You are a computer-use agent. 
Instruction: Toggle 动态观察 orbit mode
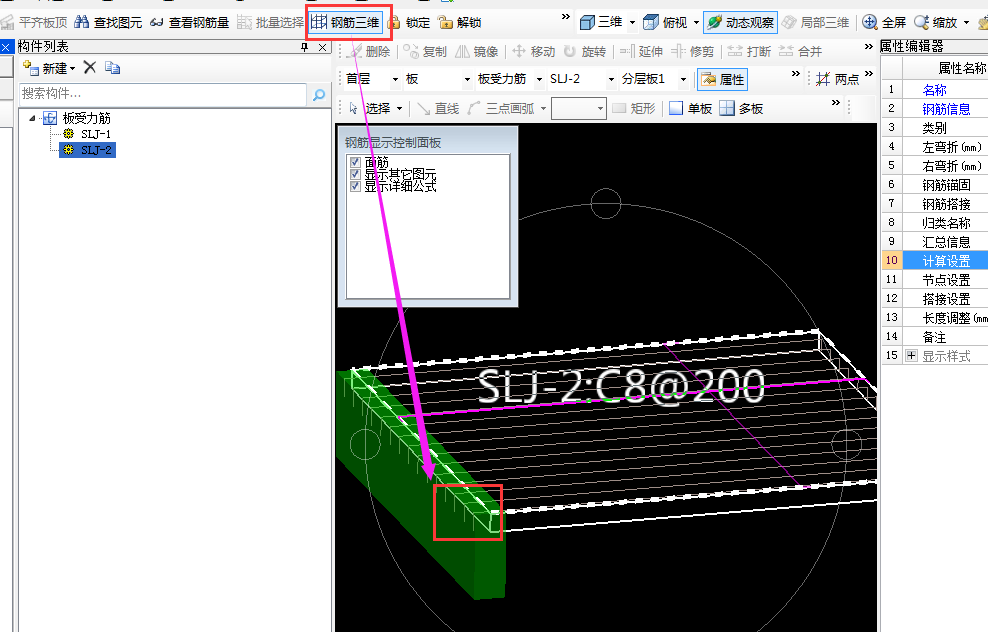tap(740, 23)
